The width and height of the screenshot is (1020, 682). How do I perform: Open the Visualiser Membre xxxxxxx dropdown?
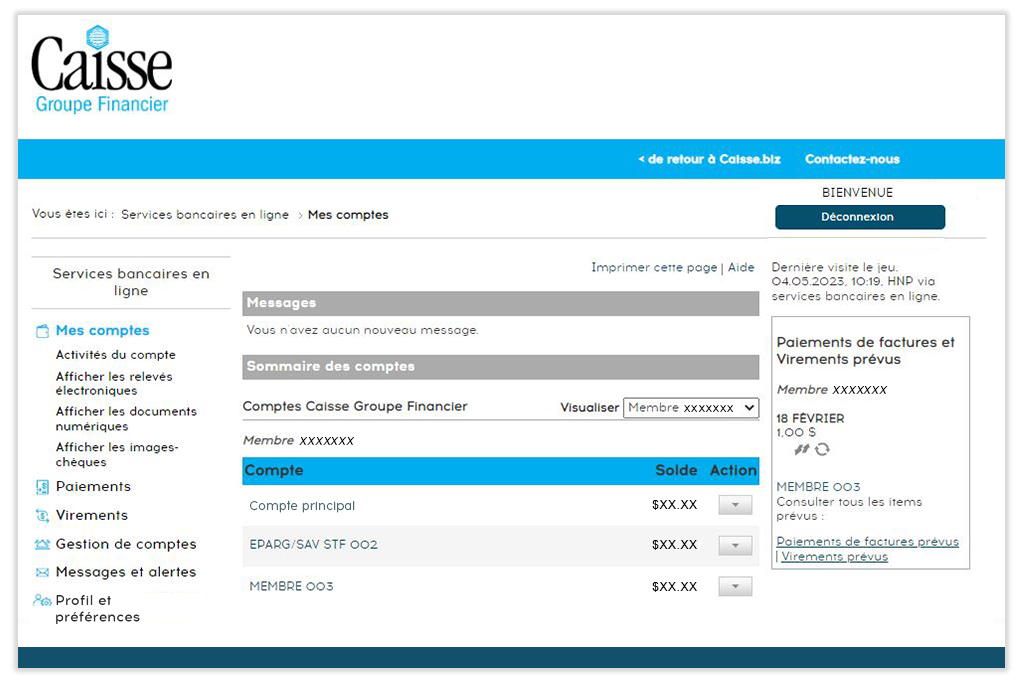point(691,407)
